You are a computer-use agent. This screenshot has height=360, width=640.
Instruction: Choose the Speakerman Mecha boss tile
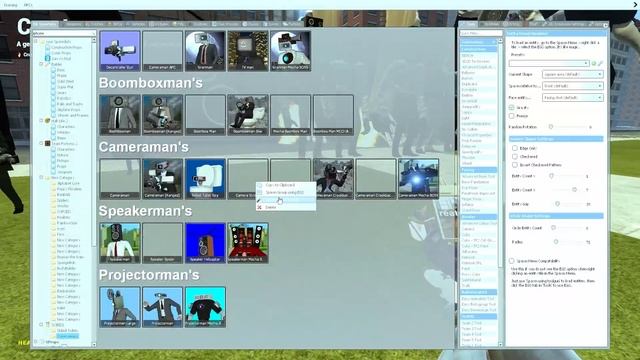(x=248, y=243)
